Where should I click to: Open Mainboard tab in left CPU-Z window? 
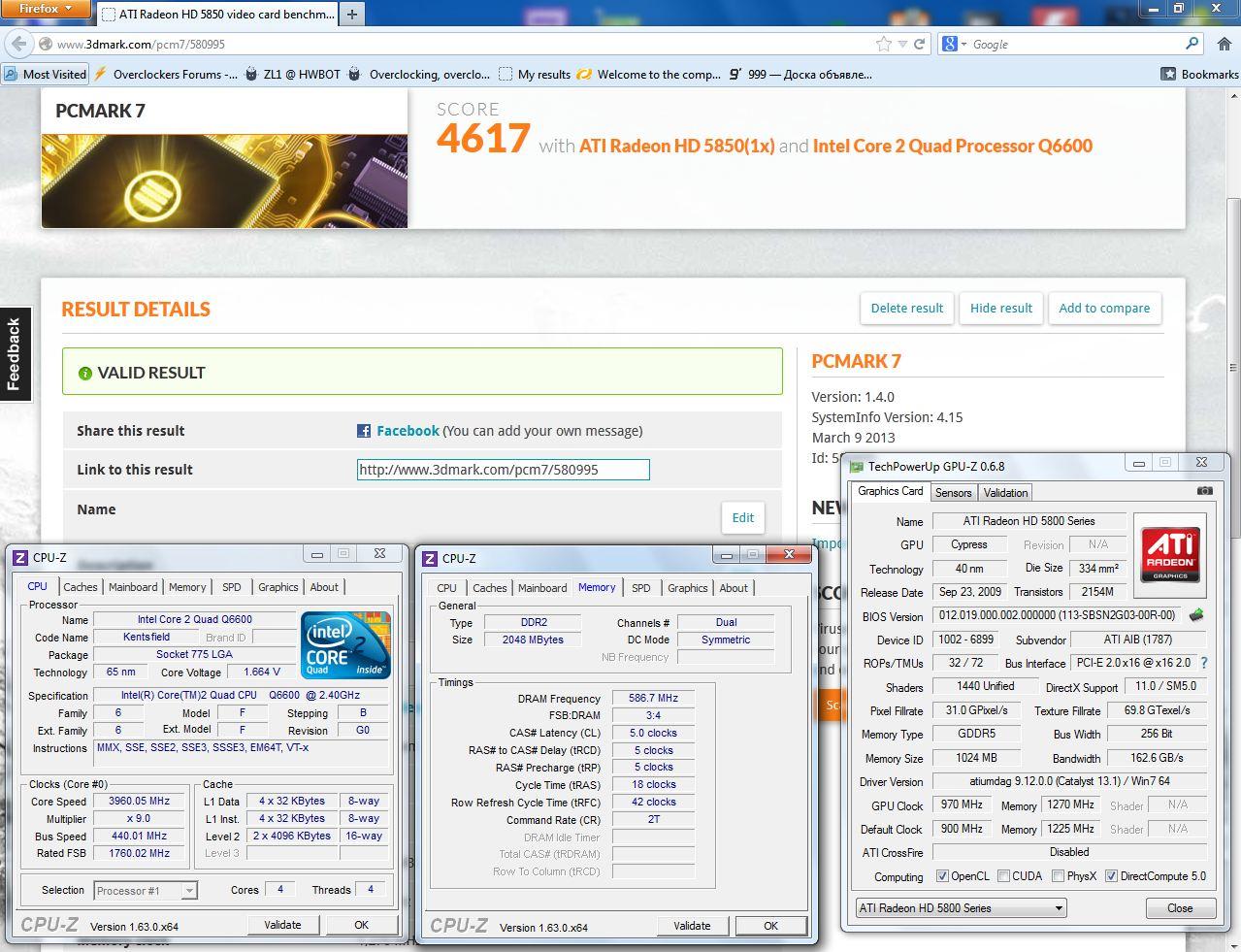133,587
